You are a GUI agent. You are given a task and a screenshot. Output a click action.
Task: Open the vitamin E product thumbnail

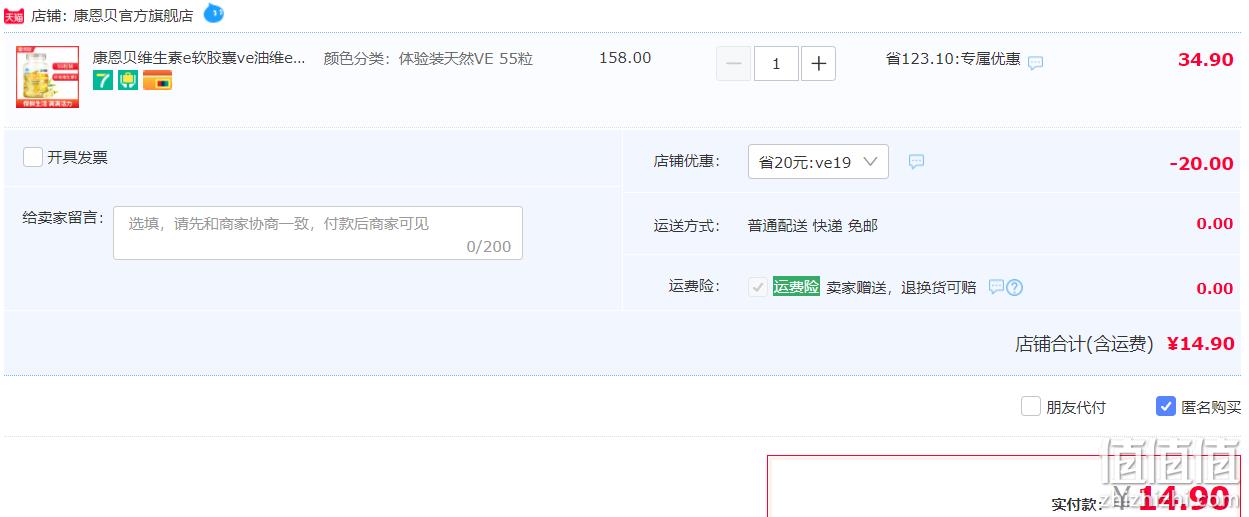click(47, 77)
